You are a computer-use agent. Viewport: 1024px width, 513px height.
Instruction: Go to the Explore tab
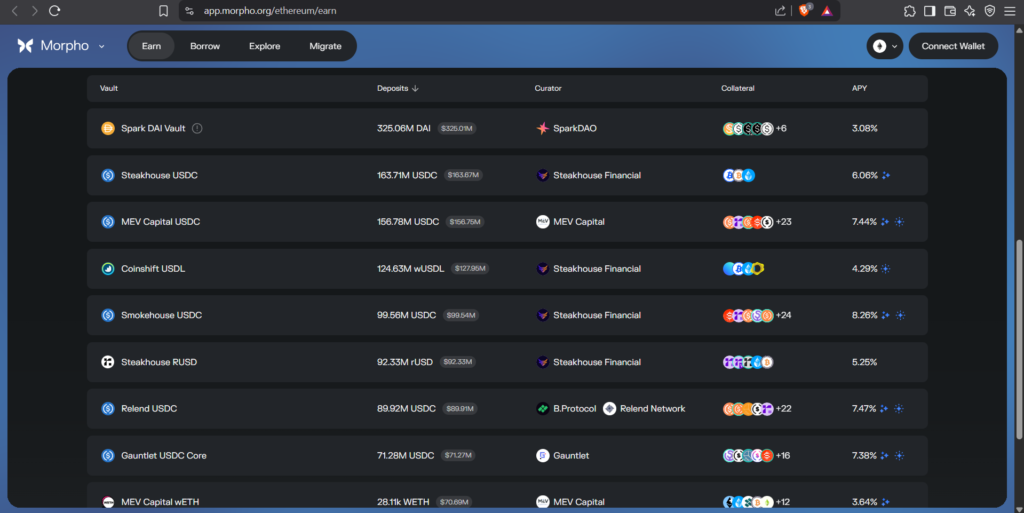(264, 46)
